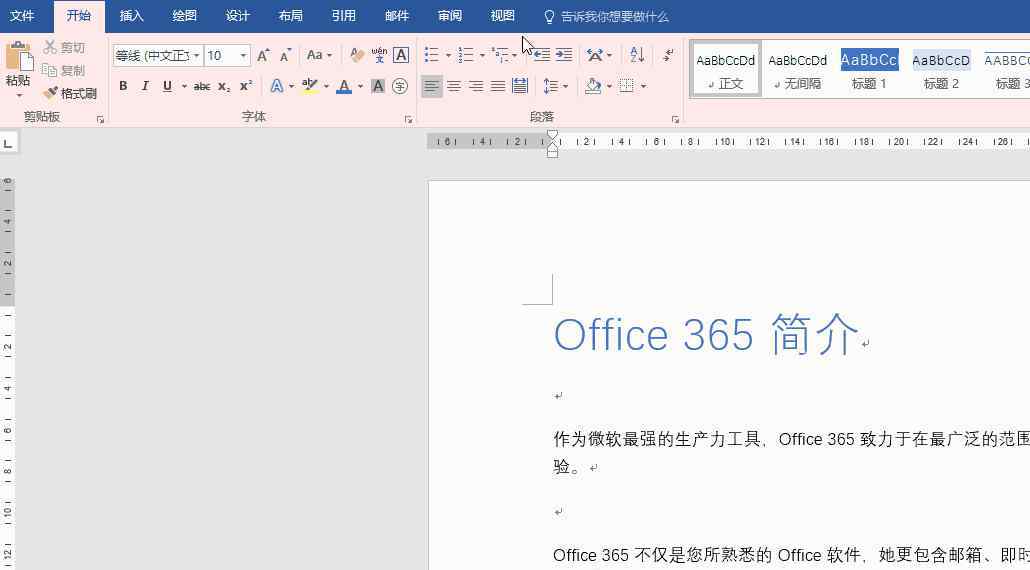Switch to the 邮件 (Mailings) tab

[397, 16]
